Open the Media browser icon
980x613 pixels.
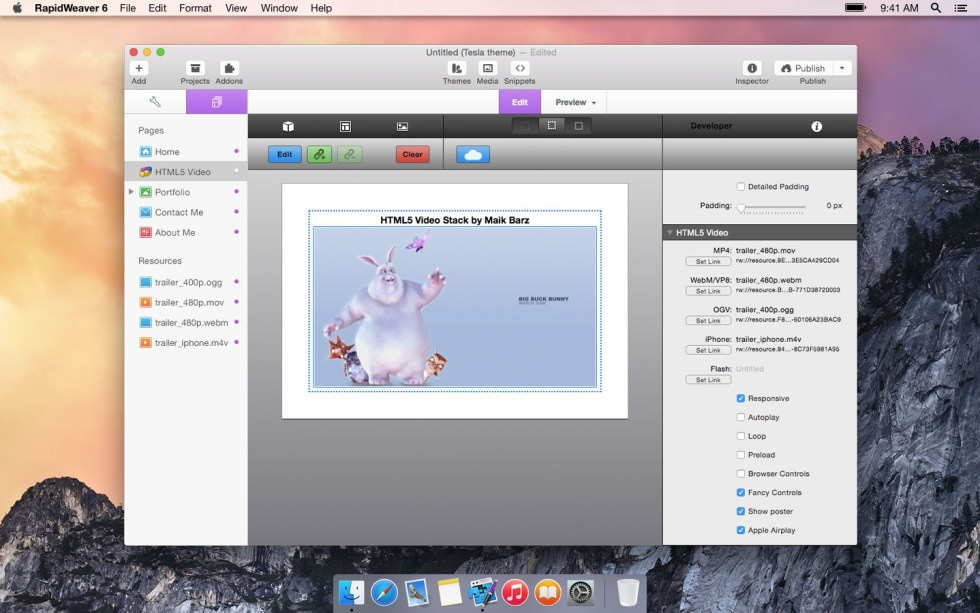[488, 68]
